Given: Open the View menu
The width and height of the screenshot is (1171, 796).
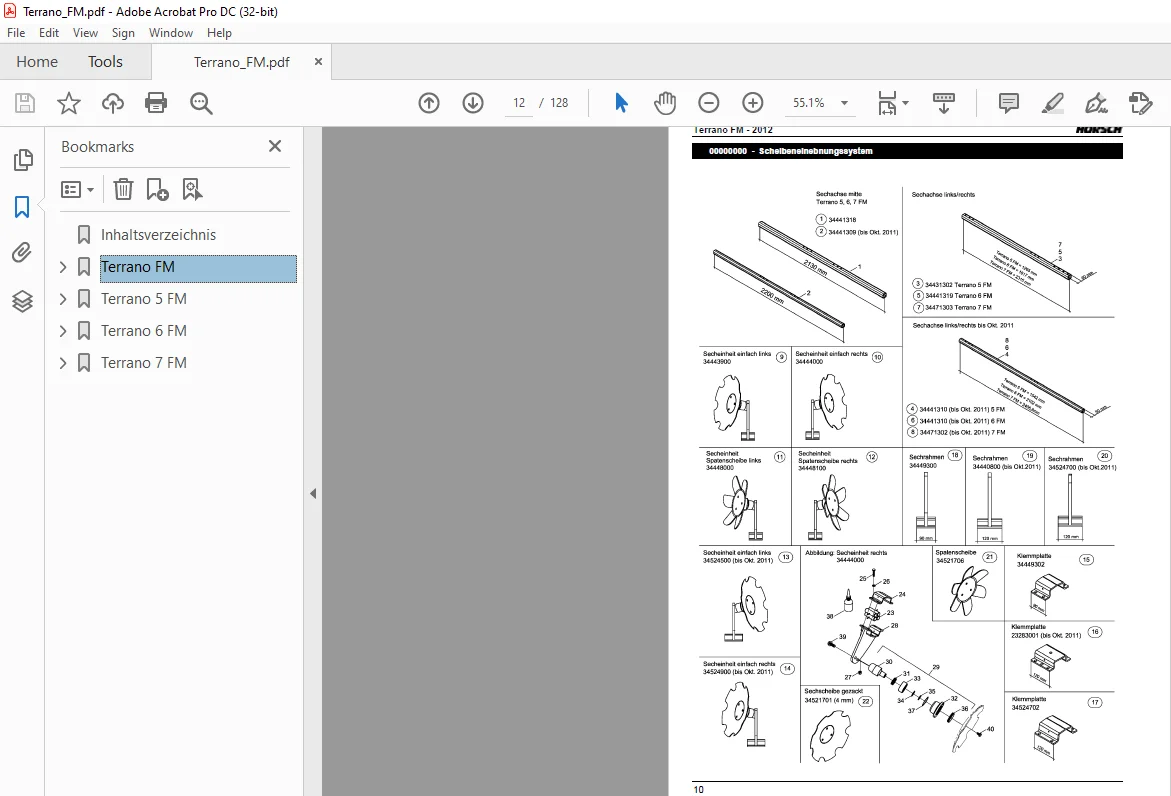Looking at the screenshot, I should coord(85,33).
